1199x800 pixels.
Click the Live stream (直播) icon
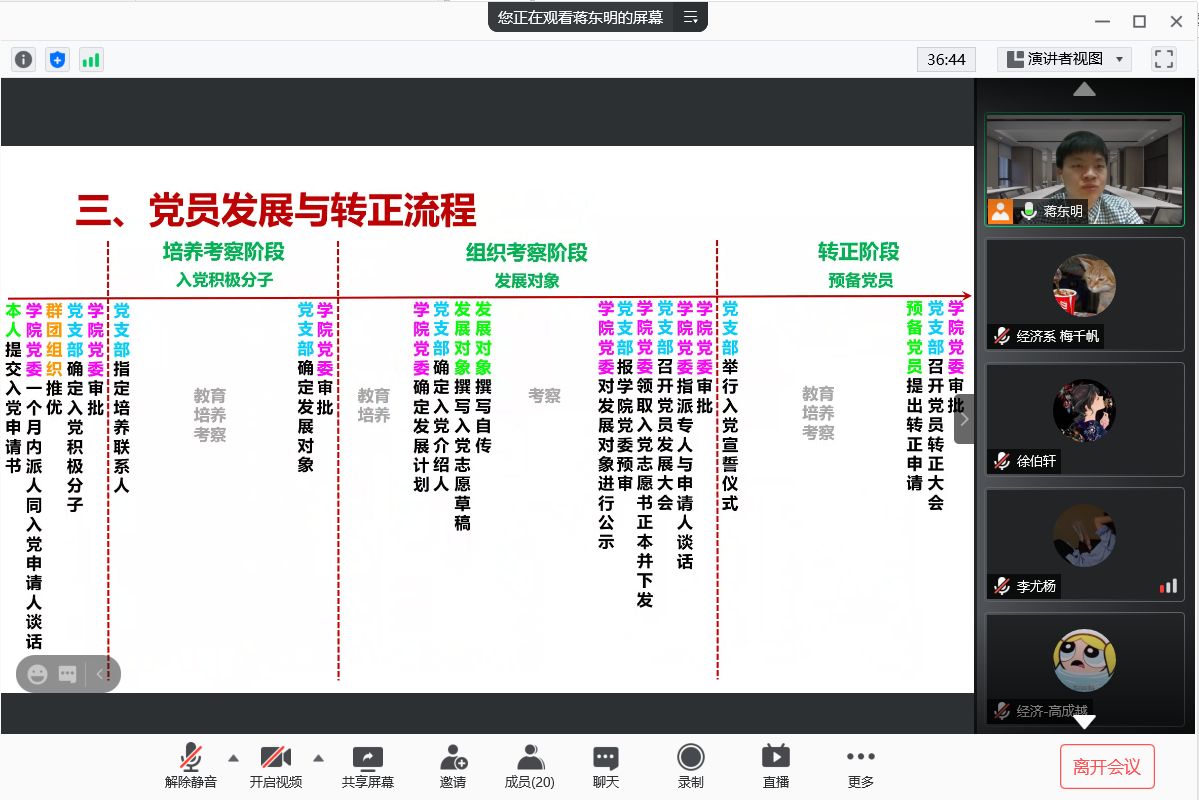point(775,766)
